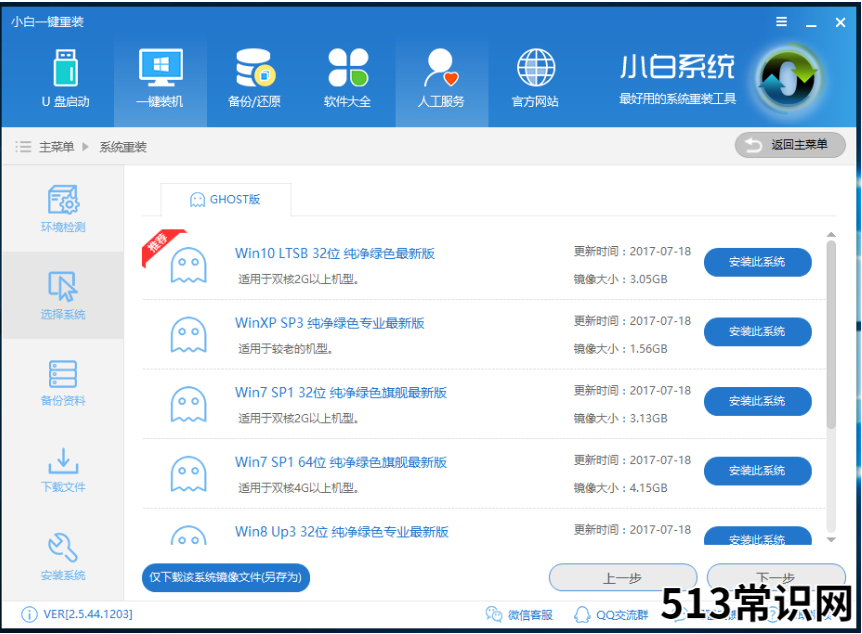Visit the 官方网站 globe icon
The height and width of the screenshot is (634, 862).
click(x=535, y=78)
